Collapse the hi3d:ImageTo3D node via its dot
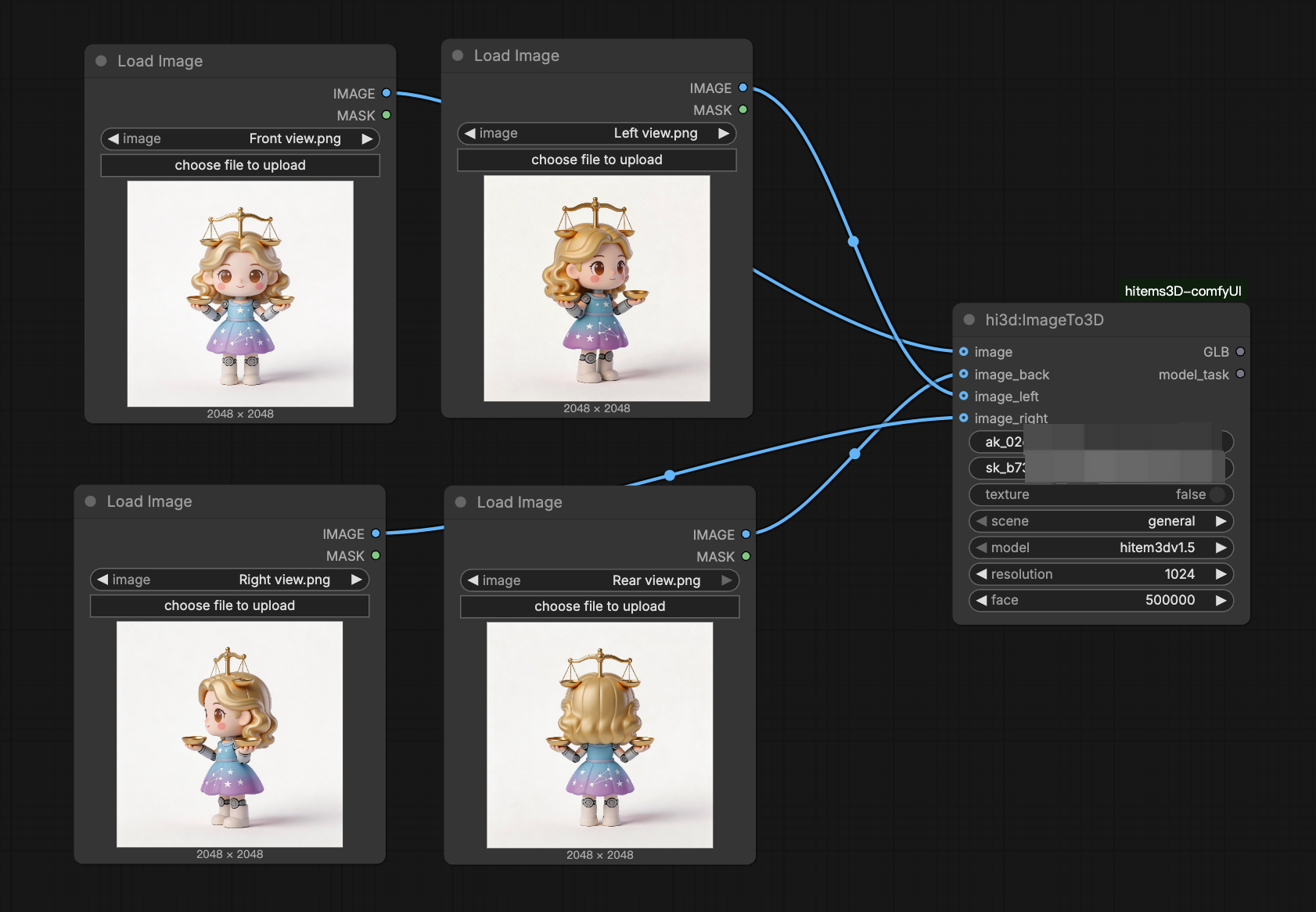 (969, 320)
